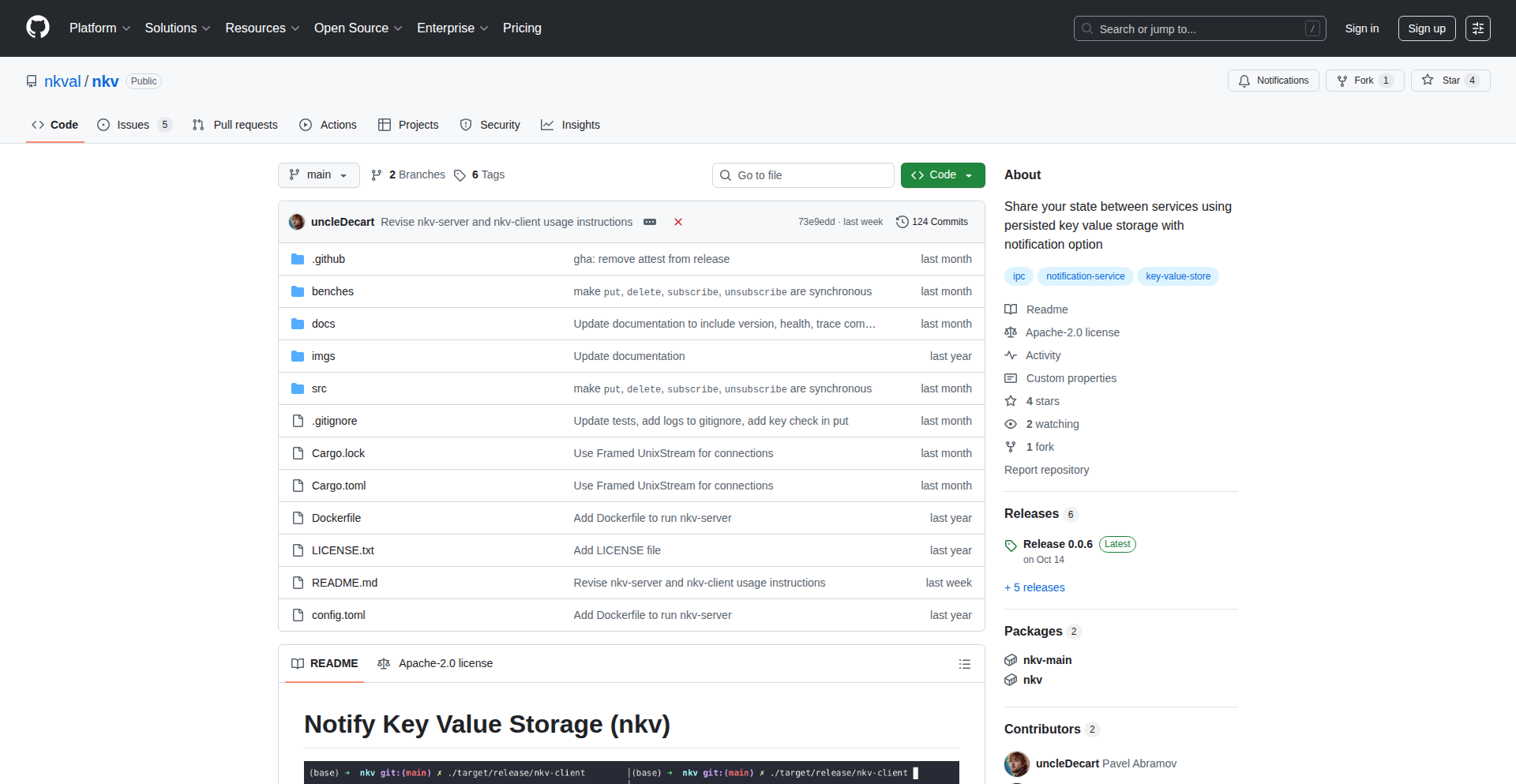Screen dimensions: 1516x784
Task: Open the main branch dropdown
Action: [318, 175]
